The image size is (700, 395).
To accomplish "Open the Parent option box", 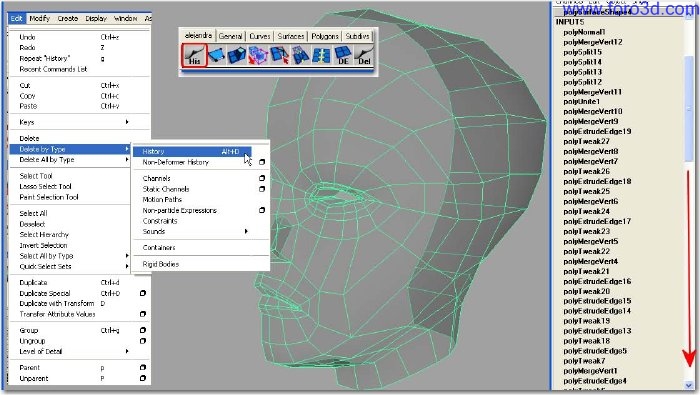I will (143, 367).
